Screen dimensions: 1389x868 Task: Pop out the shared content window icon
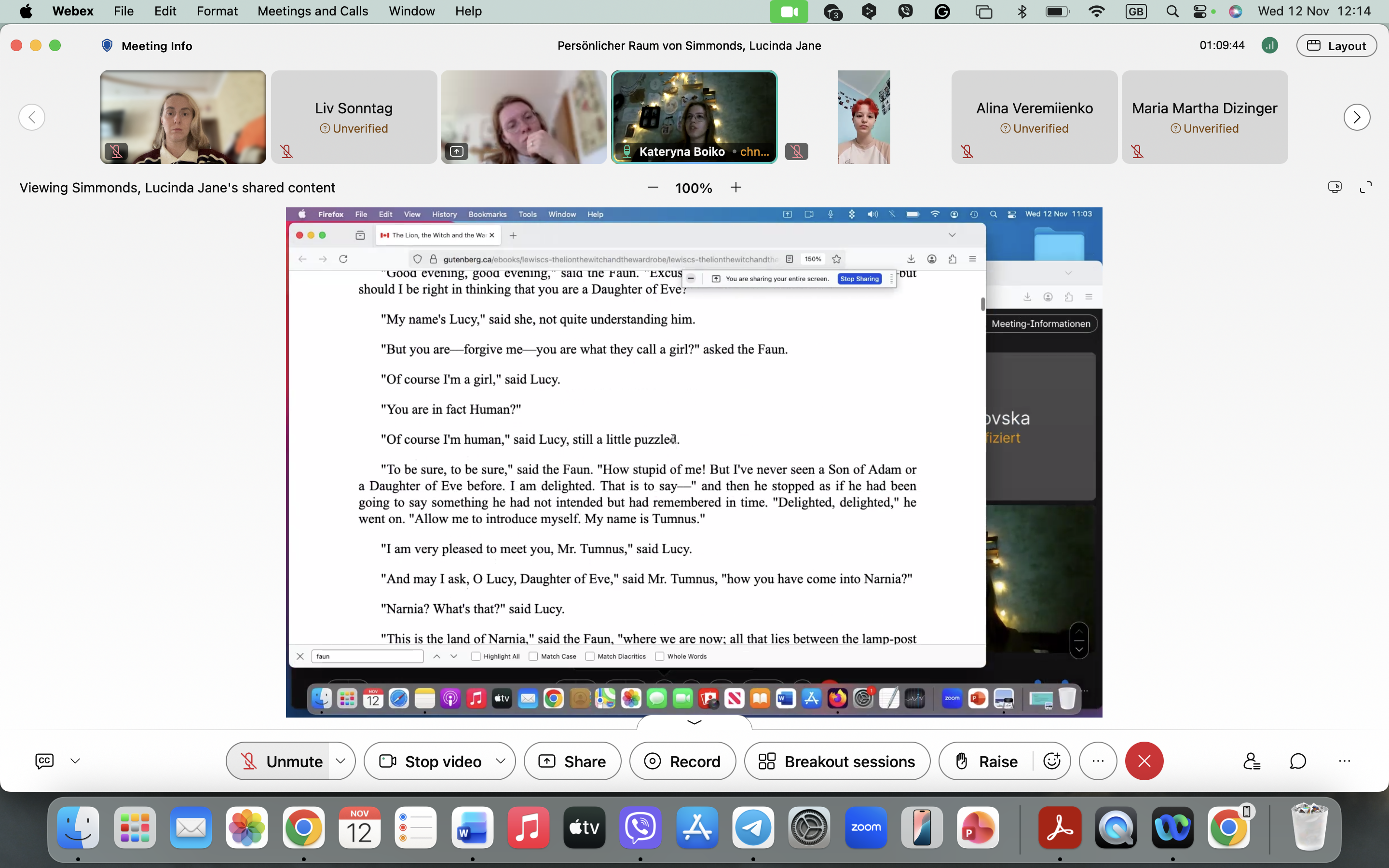point(1335,187)
